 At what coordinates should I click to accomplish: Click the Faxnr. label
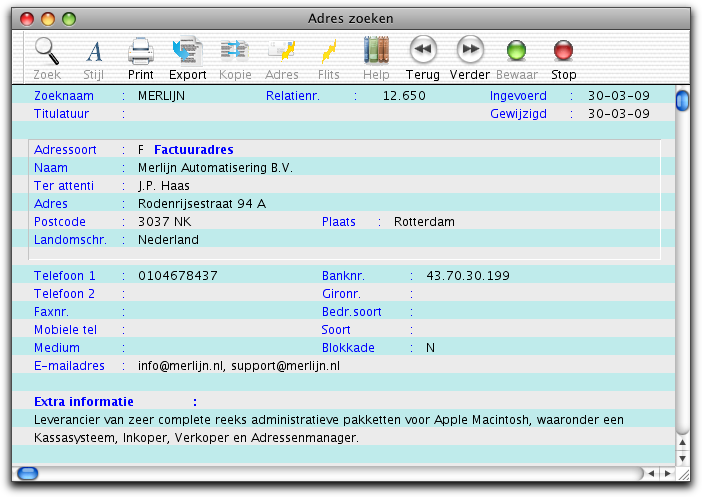click(51, 312)
